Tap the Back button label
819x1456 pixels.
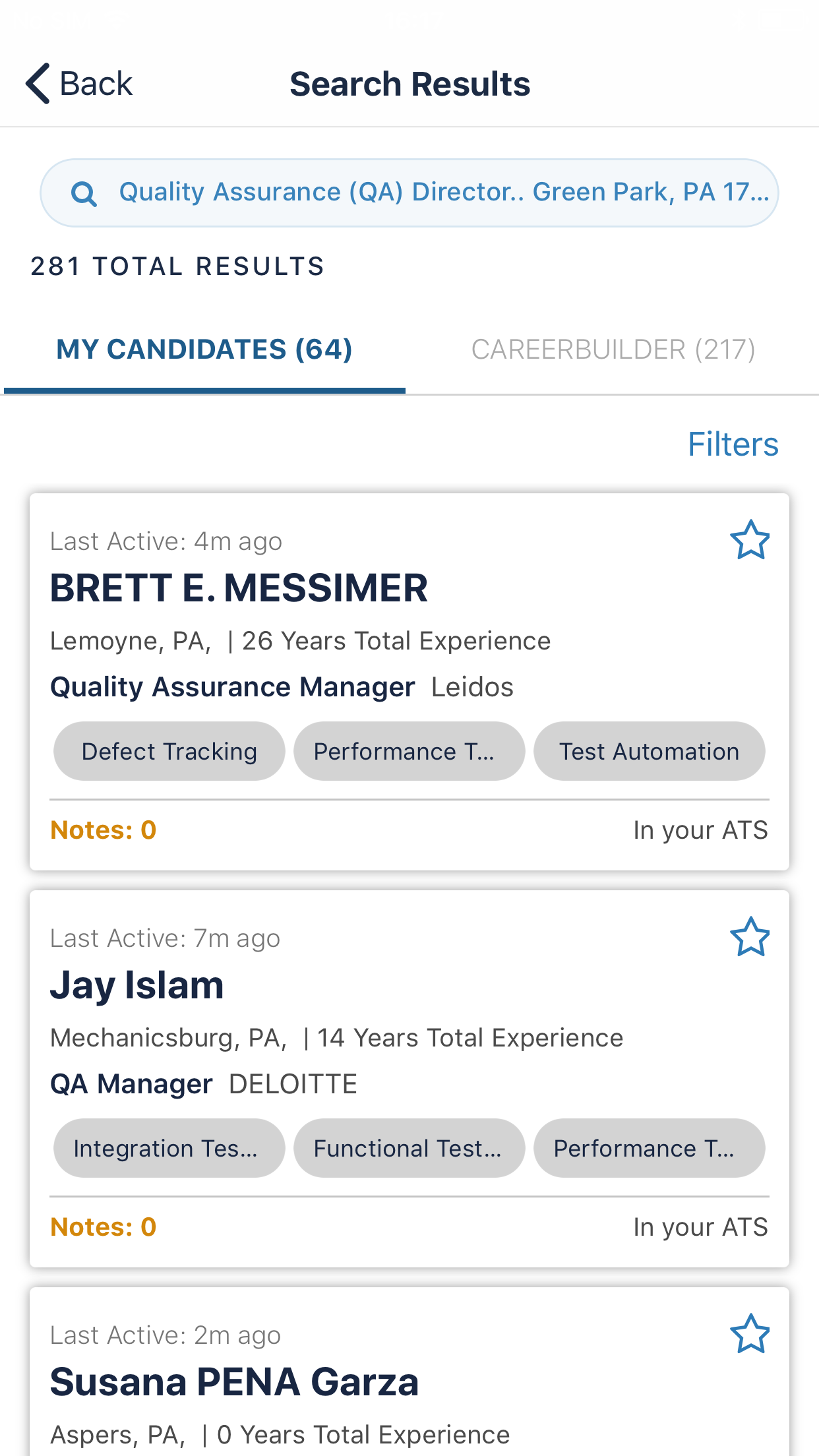(96, 84)
